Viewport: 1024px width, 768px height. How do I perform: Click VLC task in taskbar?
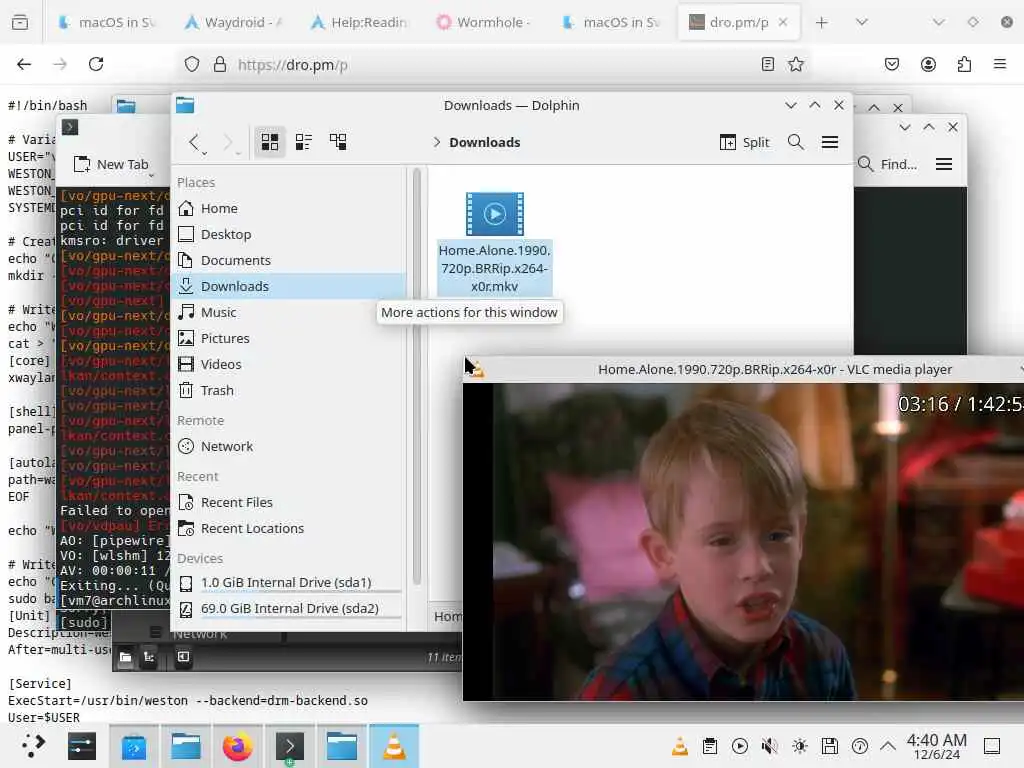394,746
